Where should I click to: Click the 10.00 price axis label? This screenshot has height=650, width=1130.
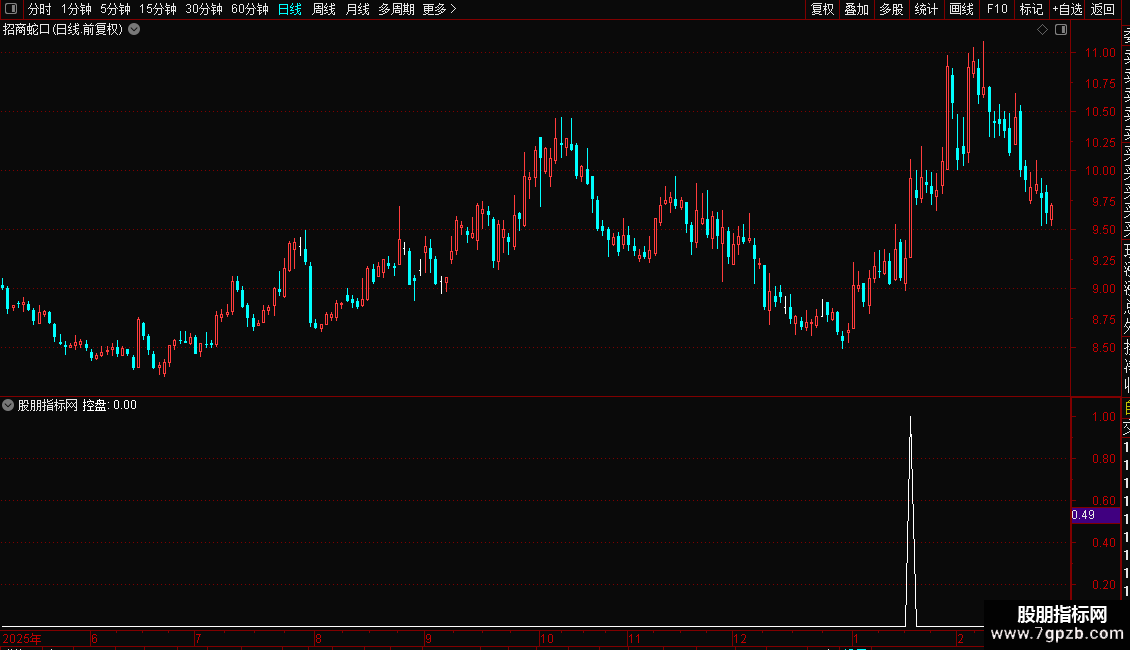(x=1100, y=171)
